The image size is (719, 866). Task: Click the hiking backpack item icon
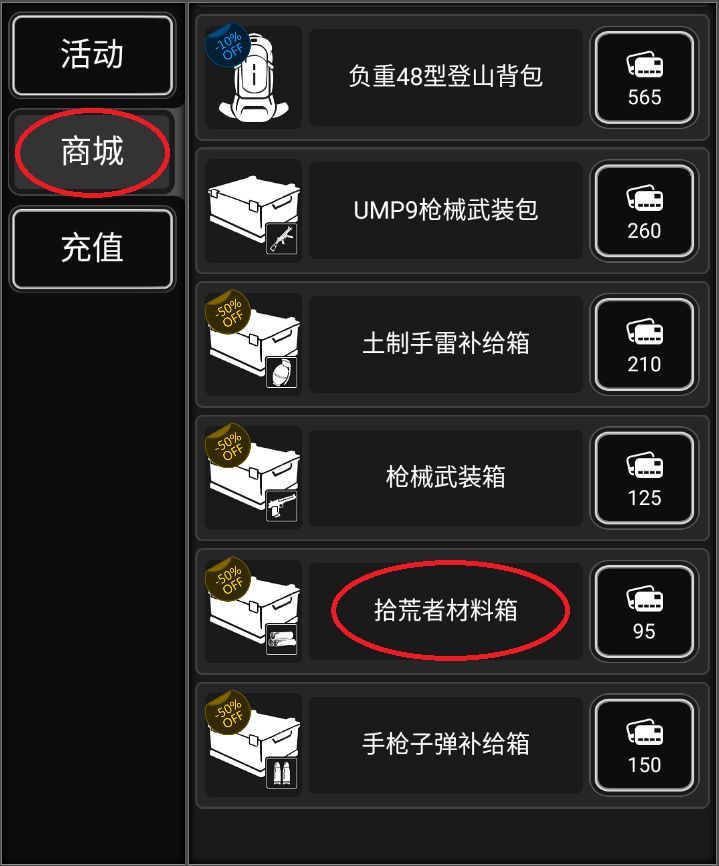click(x=253, y=77)
